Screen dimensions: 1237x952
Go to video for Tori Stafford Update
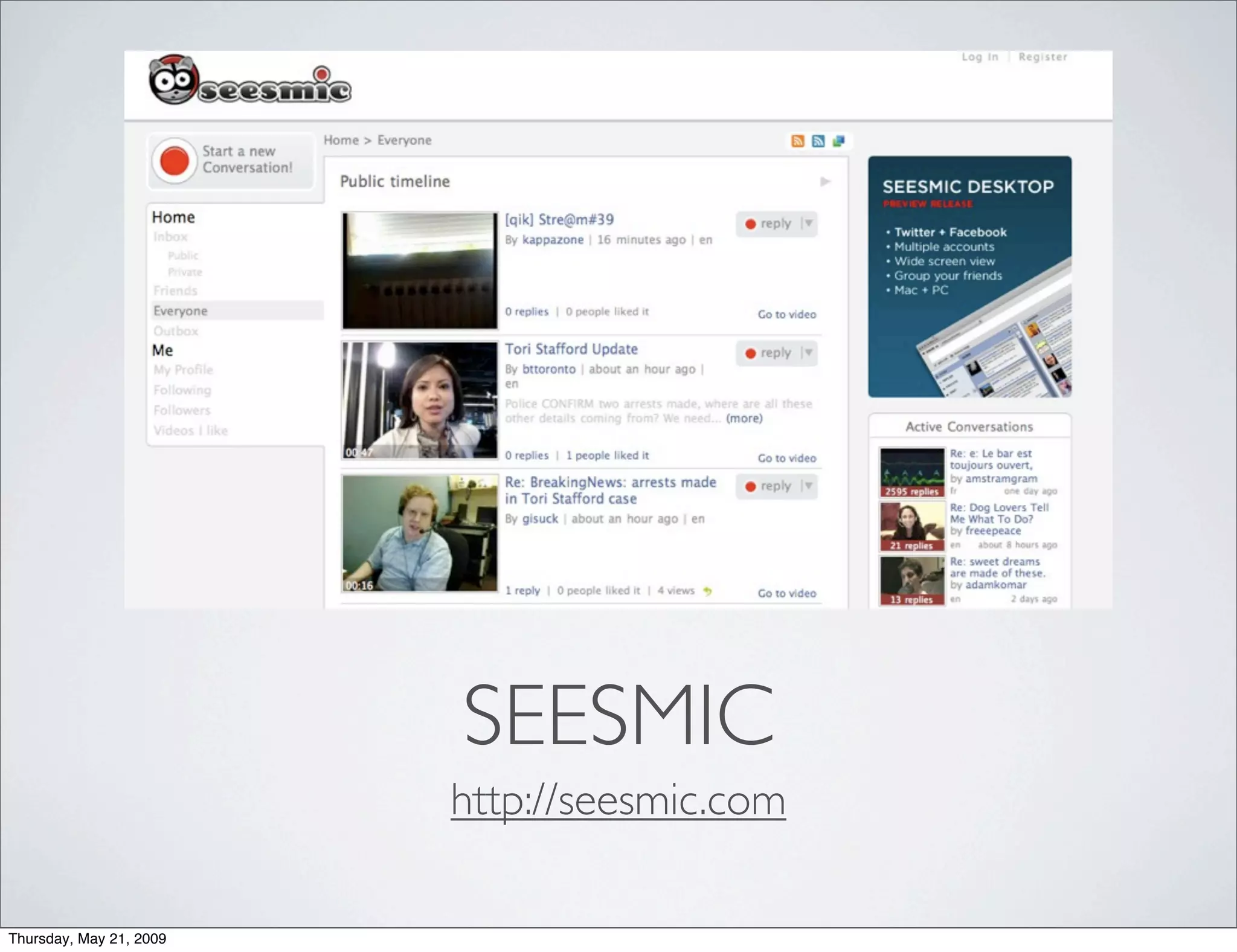pyautogui.click(x=787, y=458)
